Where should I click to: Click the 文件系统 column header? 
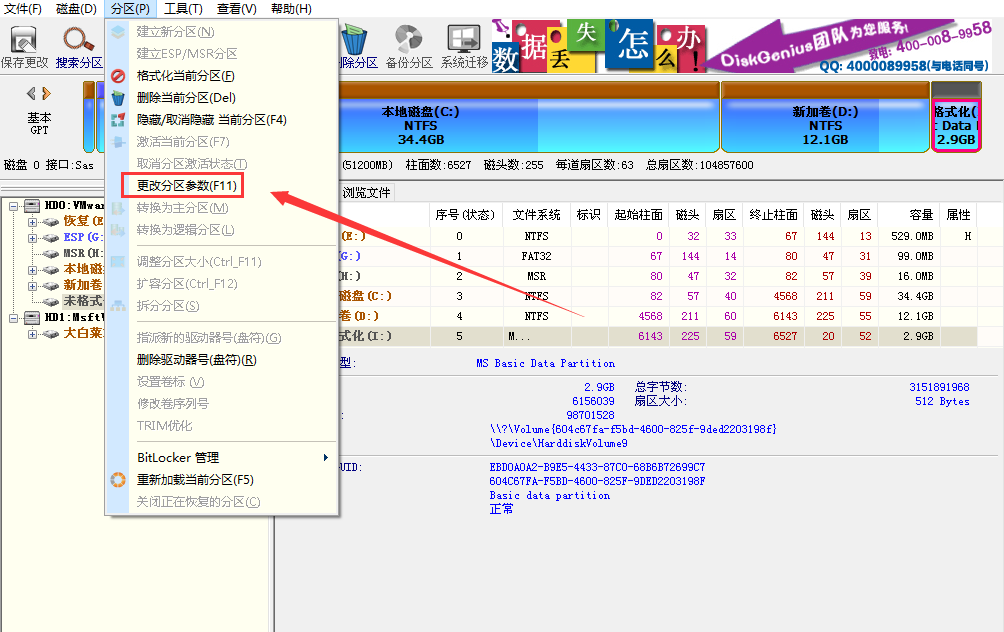coord(536,215)
